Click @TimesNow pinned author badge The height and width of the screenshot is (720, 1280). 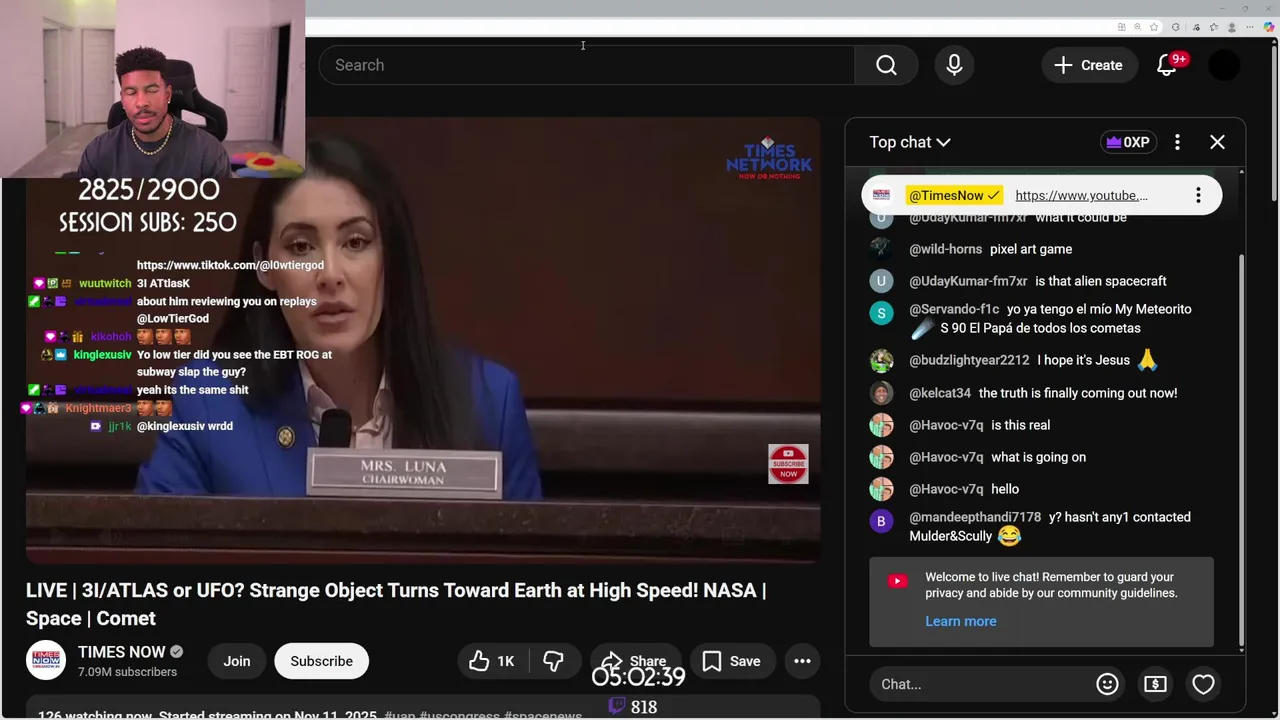click(954, 195)
